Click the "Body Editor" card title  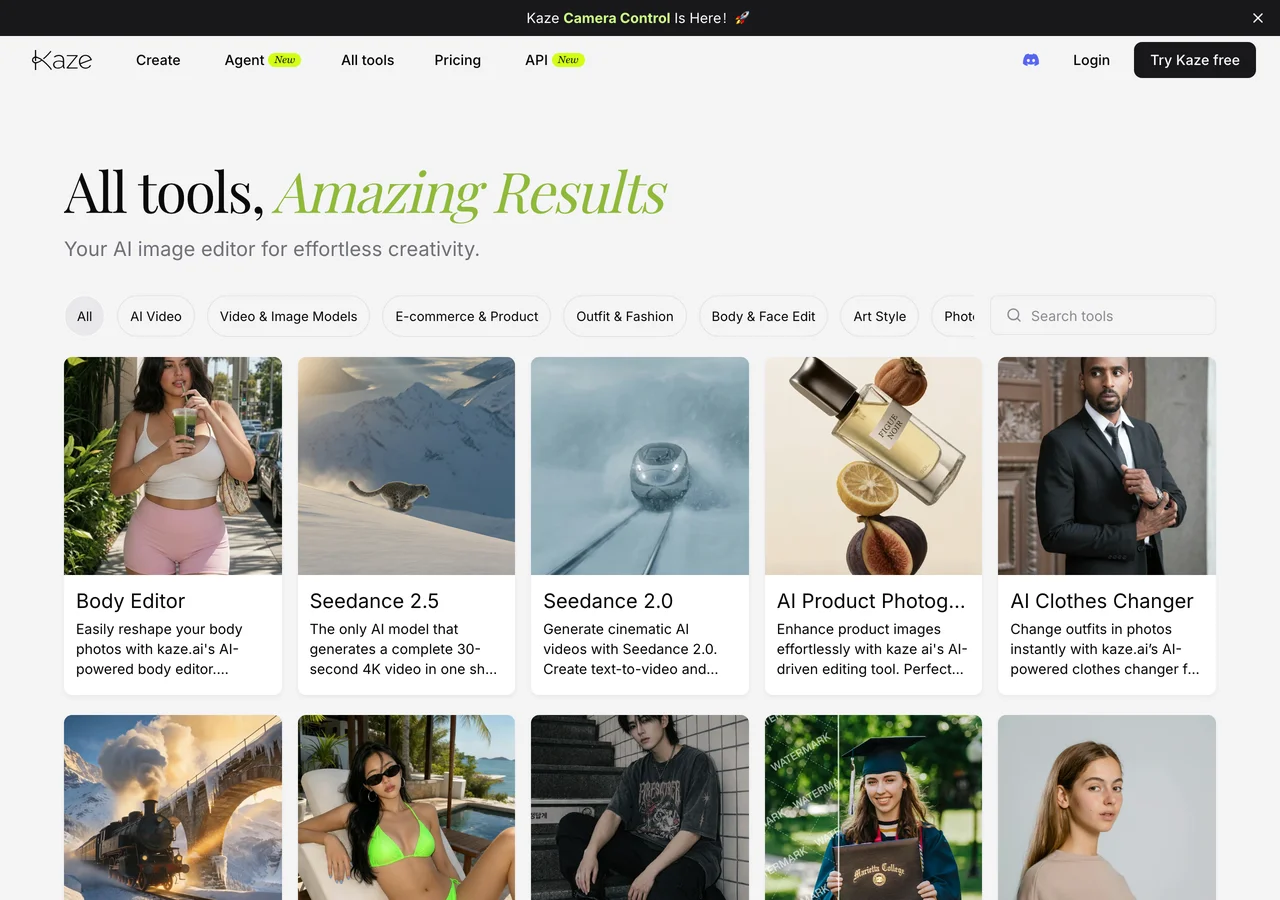coord(131,601)
